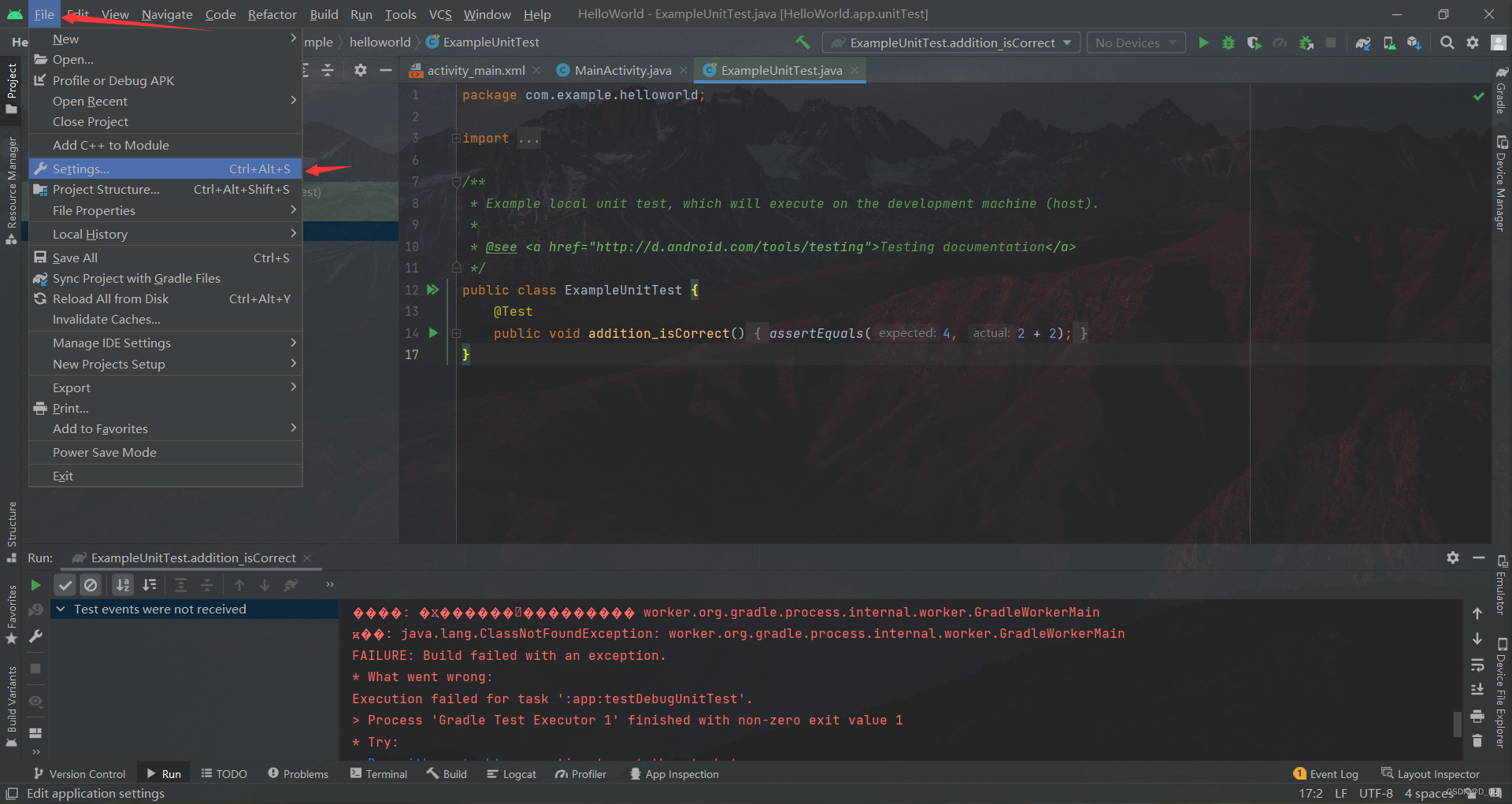1512x804 pixels.
Task: Select Settings... in the File menu
Action: (165, 169)
